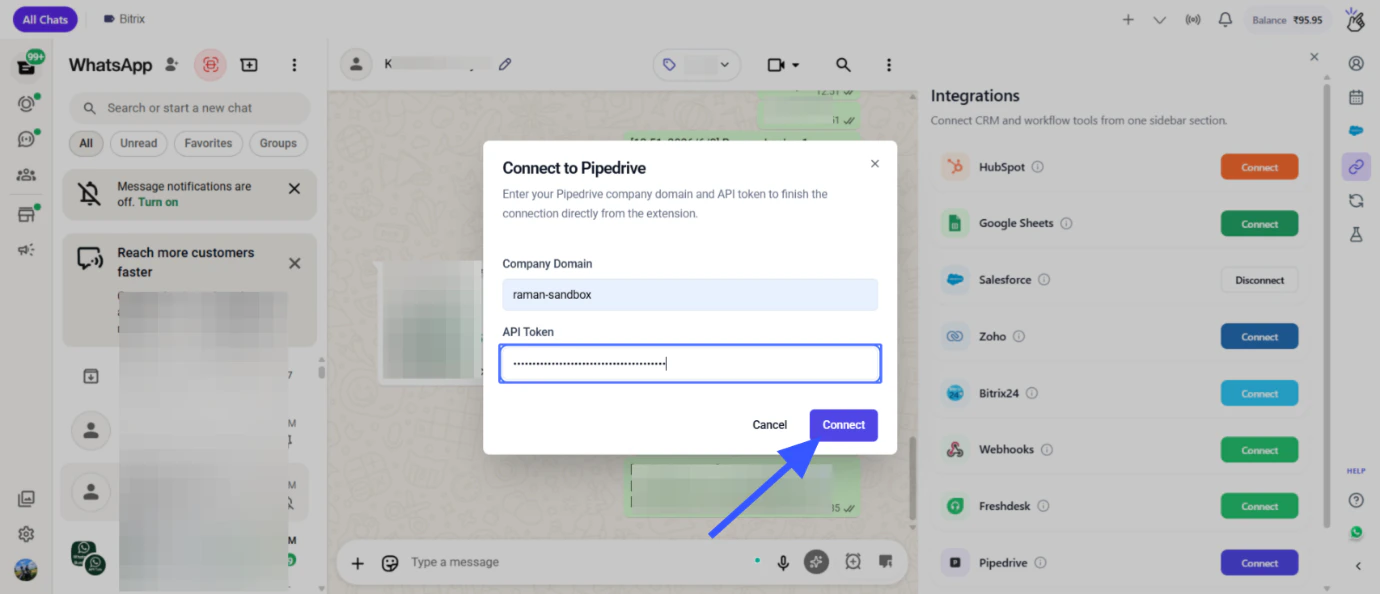Screen dimensions: 1380x594
Task: Show info for Freshdesk integration
Action: (x=1043, y=506)
